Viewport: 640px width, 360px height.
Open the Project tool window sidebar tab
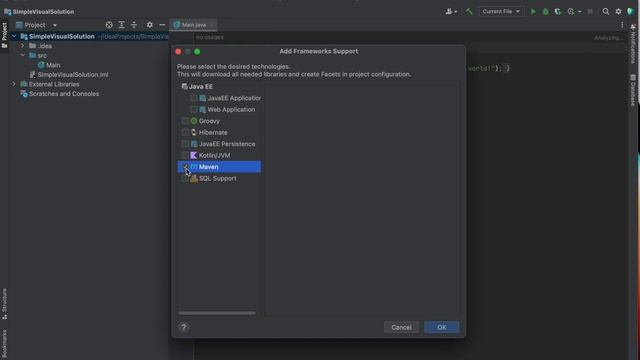[4, 35]
